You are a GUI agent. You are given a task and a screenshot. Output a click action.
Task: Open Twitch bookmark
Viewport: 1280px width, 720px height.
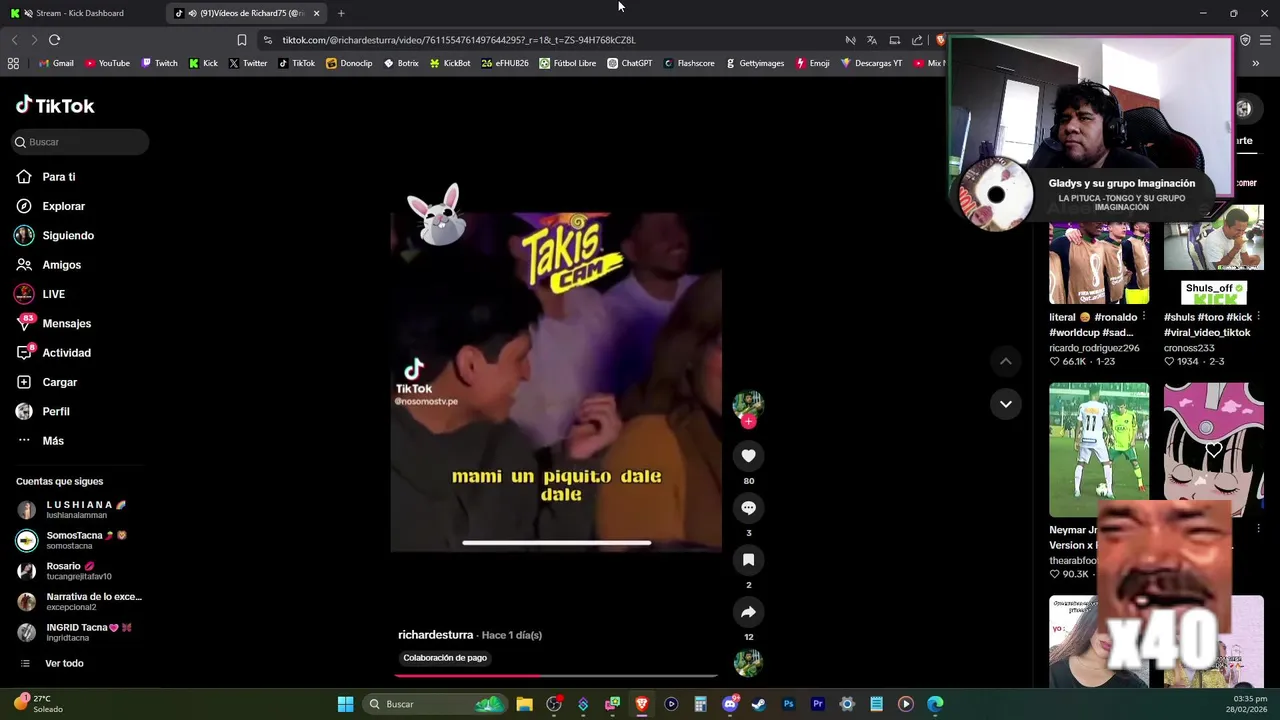click(x=159, y=63)
